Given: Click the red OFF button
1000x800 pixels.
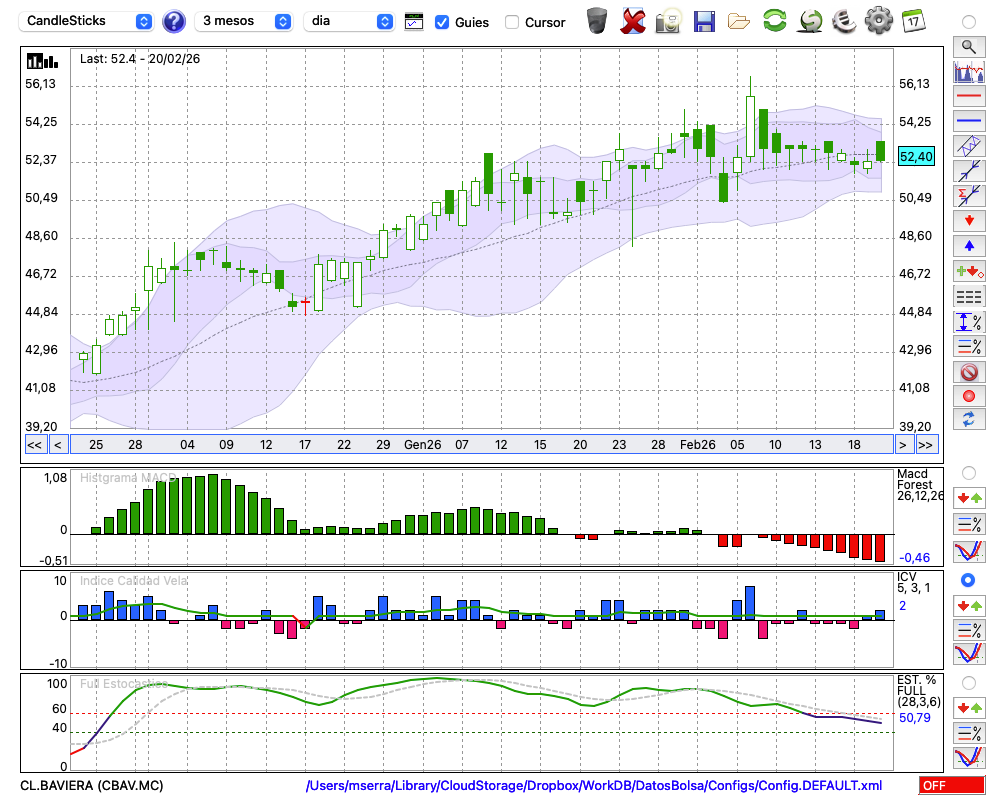Looking at the screenshot, I should (951, 786).
